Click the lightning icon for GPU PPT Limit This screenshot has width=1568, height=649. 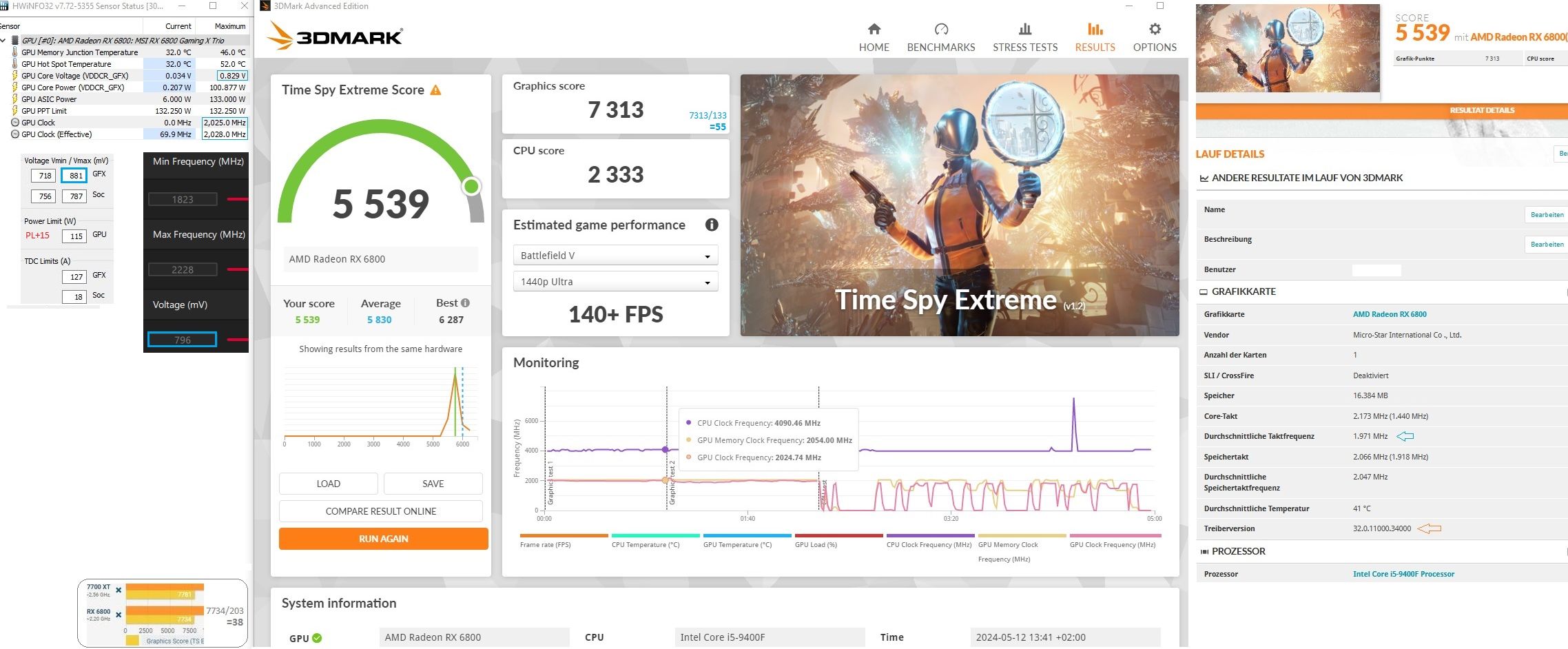[x=14, y=111]
